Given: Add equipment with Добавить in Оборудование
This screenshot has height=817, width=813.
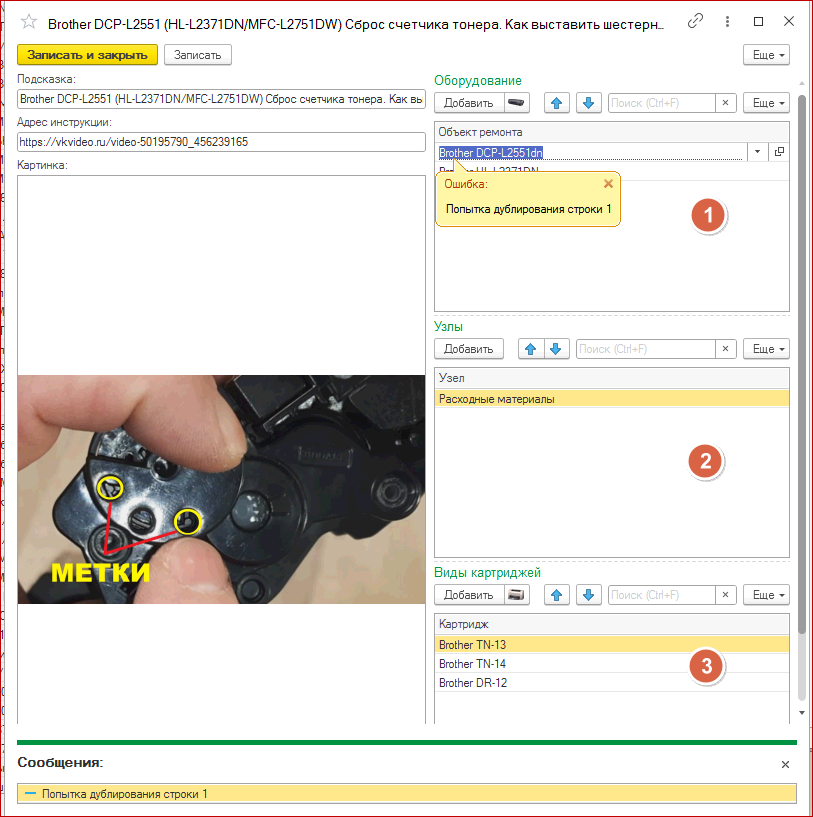Looking at the screenshot, I should tap(469, 103).
